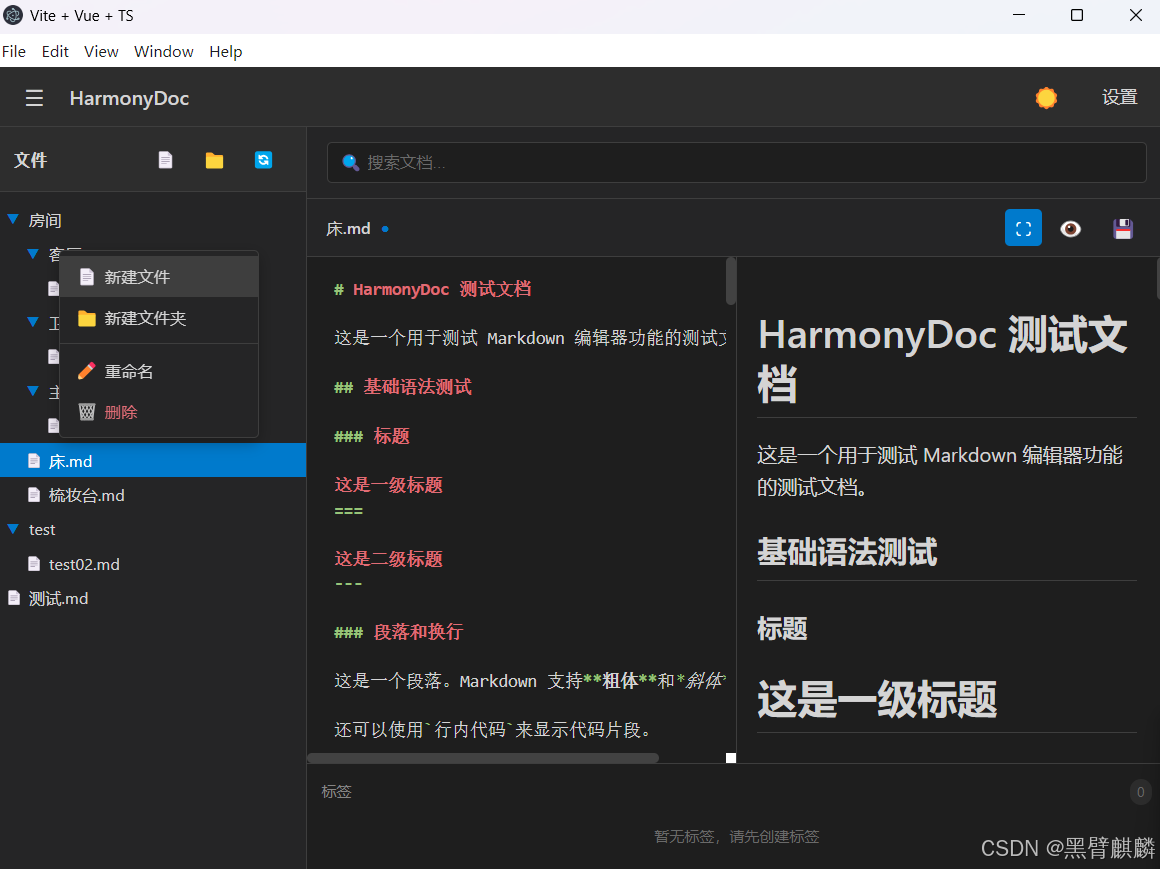1160x869 pixels.
Task: Click file icon next to 床.md
Action: point(34,461)
